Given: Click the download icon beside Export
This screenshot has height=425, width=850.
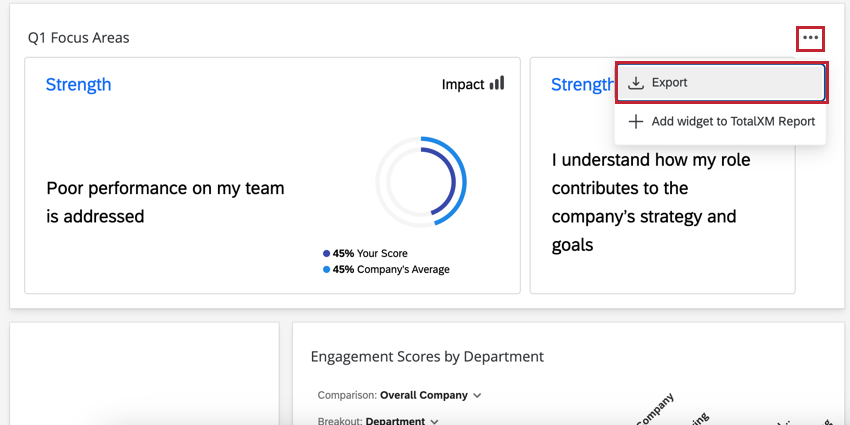Looking at the screenshot, I should pos(635,83).
